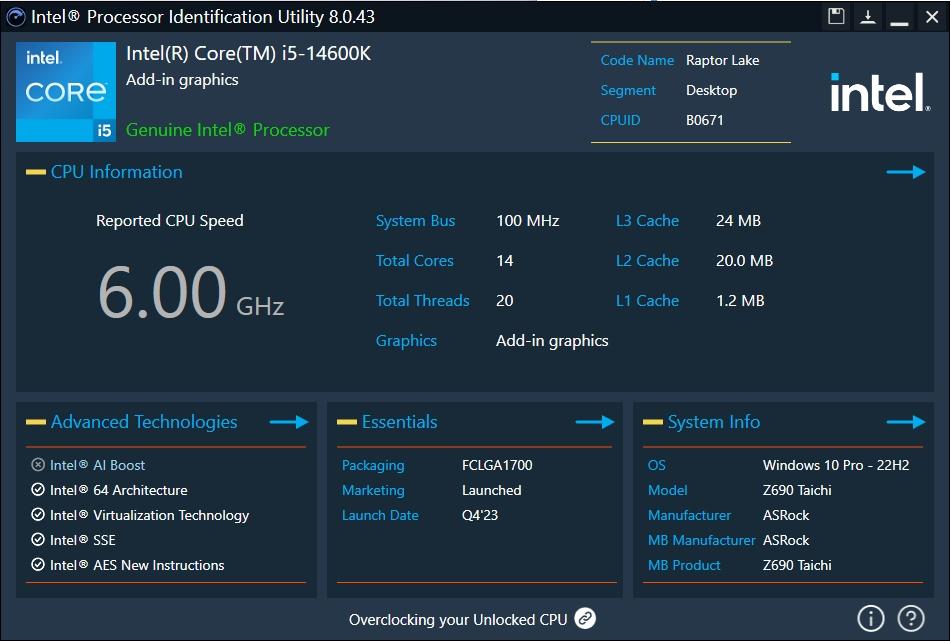Collapse Essentials section using yellow dash

coord(347,422)
